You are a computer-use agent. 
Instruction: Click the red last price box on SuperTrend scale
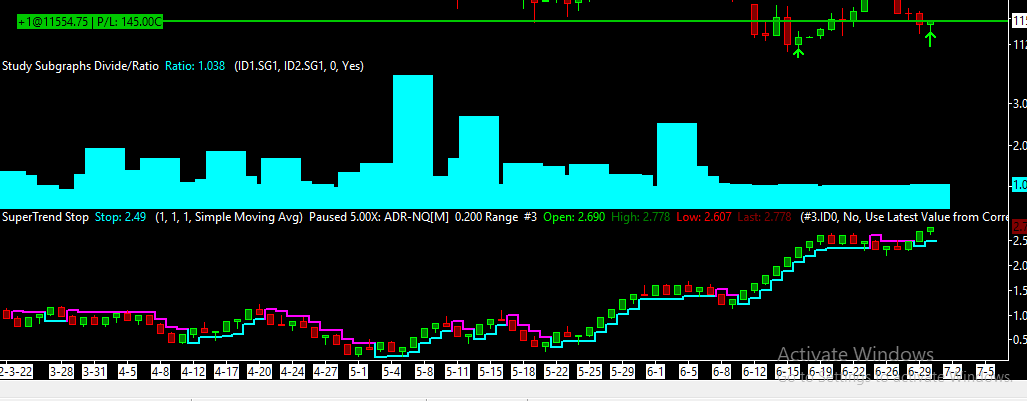tap(1019, 227)
